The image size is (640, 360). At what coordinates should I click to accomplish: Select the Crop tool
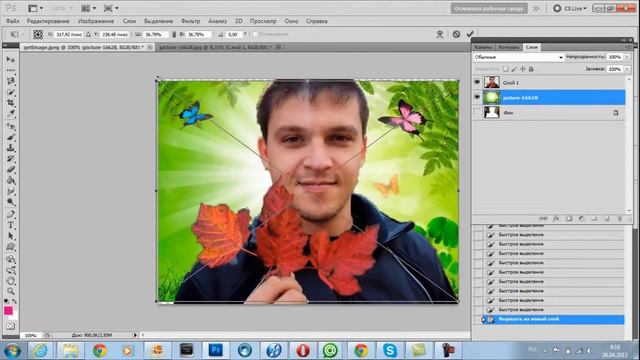(11, 102)
